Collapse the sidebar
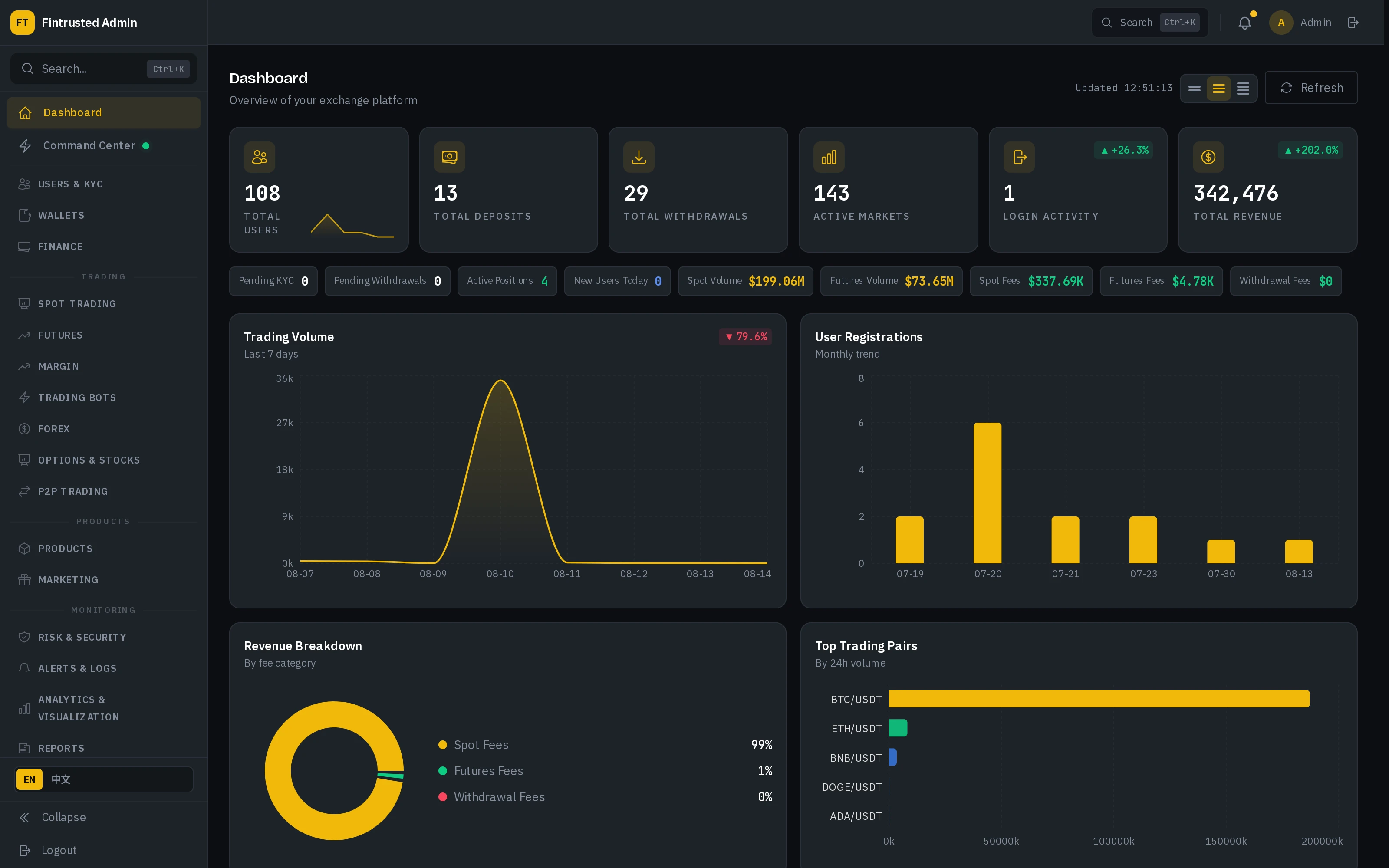1389x868 pixels. [103, 818]
